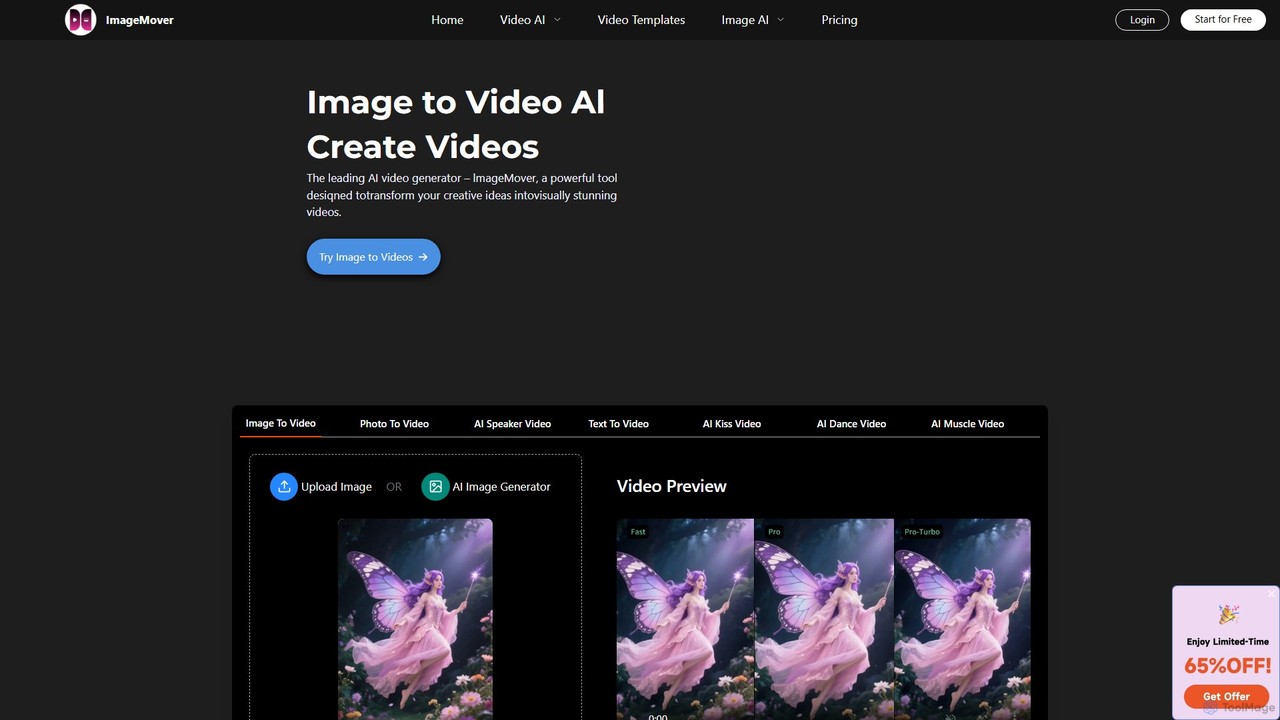
Task: Select the Image To Video tab
Action: tap(280, 423)
